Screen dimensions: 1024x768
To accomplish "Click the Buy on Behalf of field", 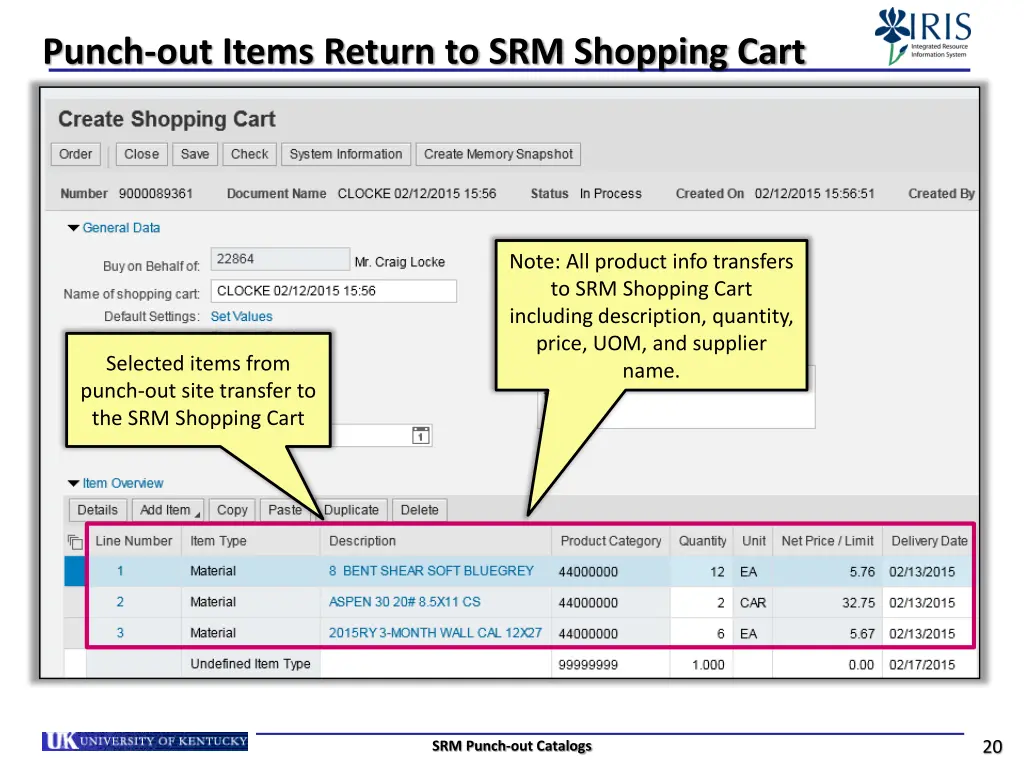I will pyautogui.click(x=280, y=259).
